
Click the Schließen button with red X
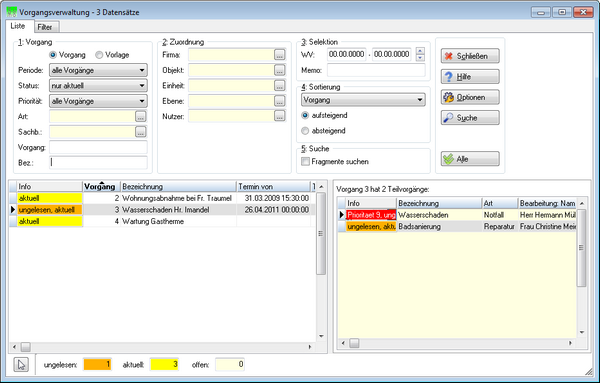[x=470, y=56]
